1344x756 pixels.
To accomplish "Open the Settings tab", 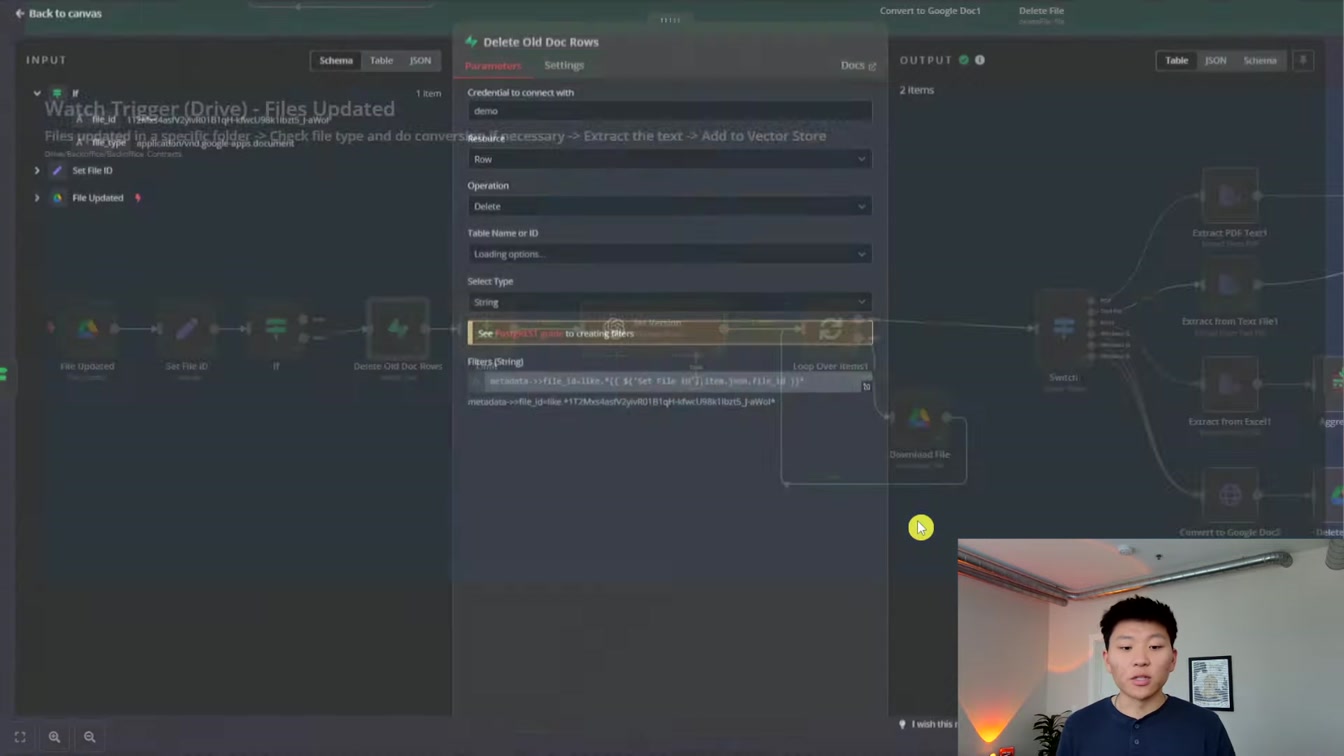I will click(x=564, y=65).
